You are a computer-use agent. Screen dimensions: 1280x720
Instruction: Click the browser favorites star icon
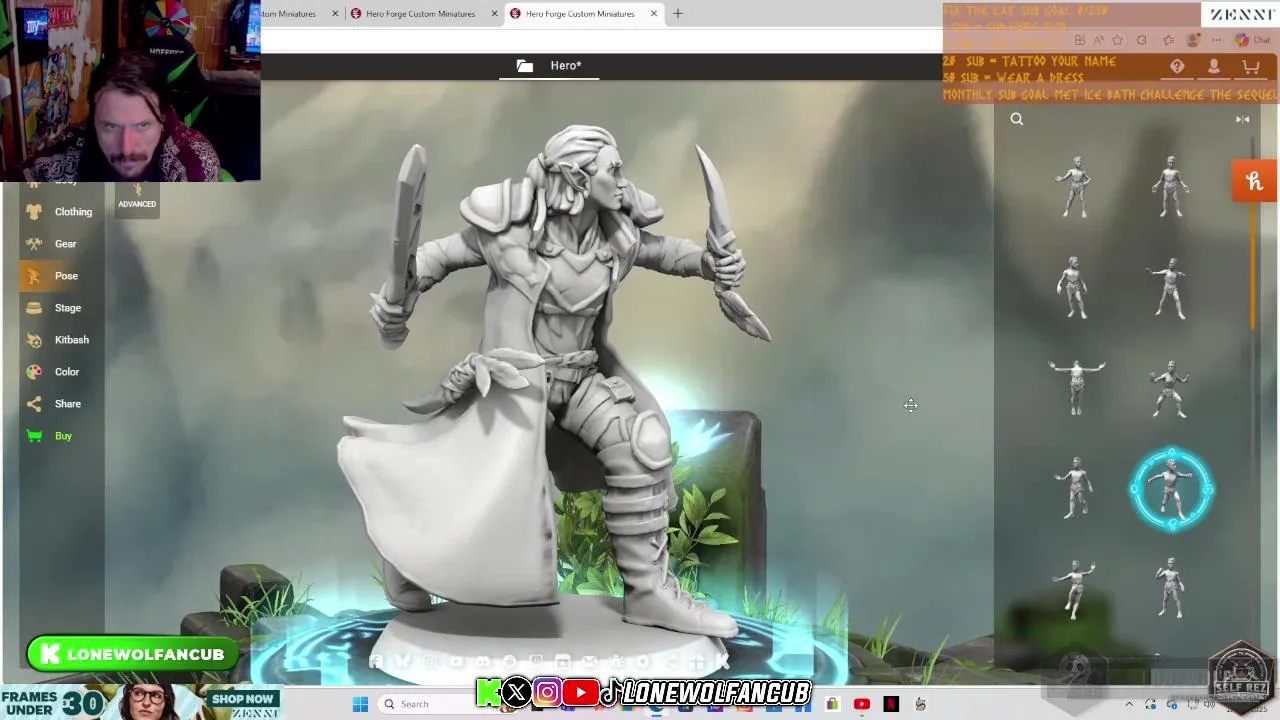(x=1117, y=40)
